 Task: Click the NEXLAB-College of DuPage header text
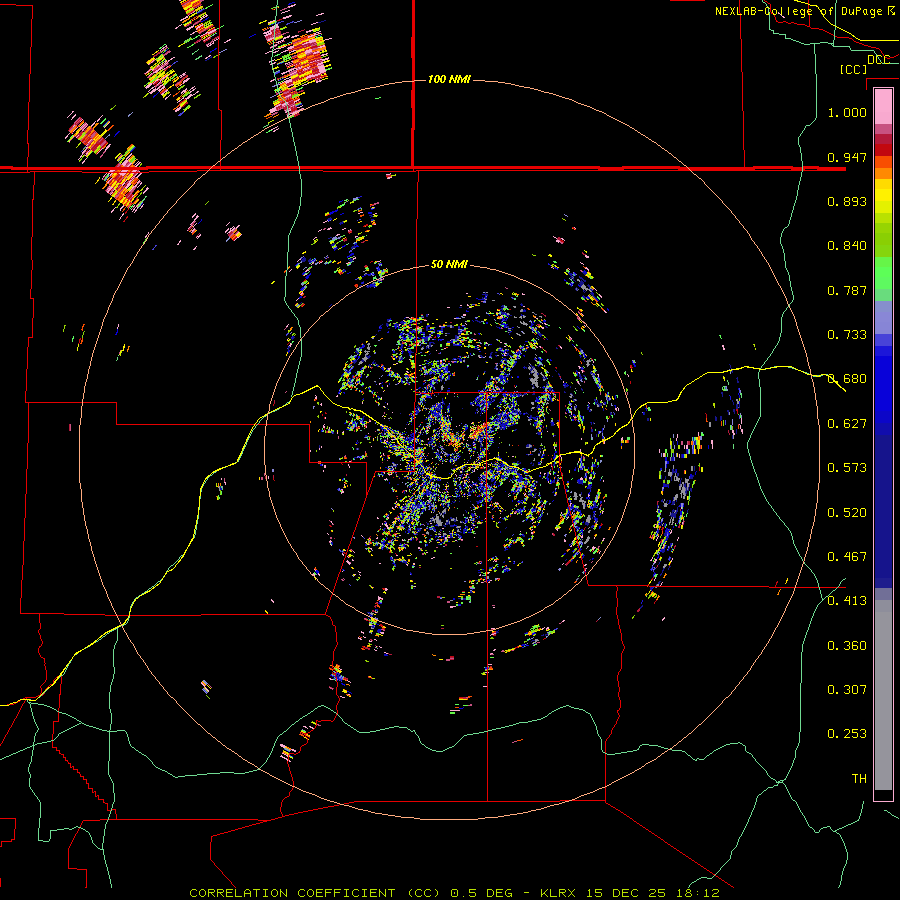[798, 11]
